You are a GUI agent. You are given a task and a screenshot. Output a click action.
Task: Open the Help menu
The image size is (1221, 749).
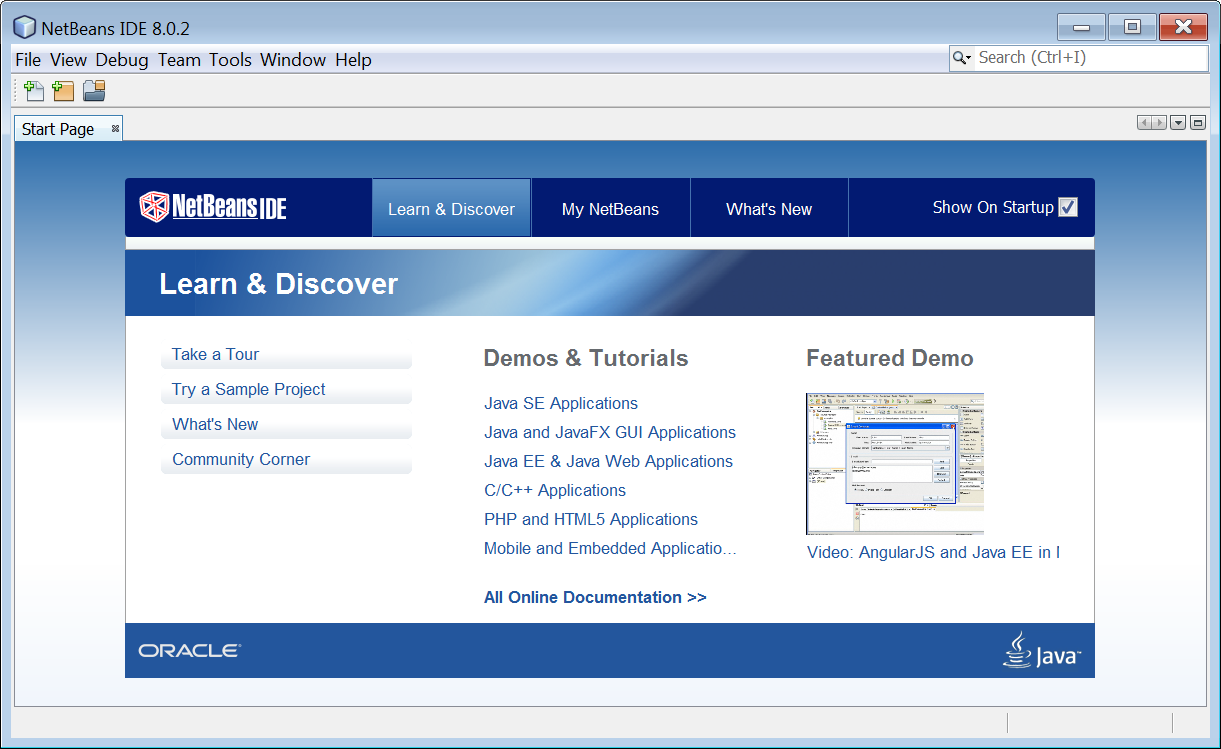coord(353,60)
